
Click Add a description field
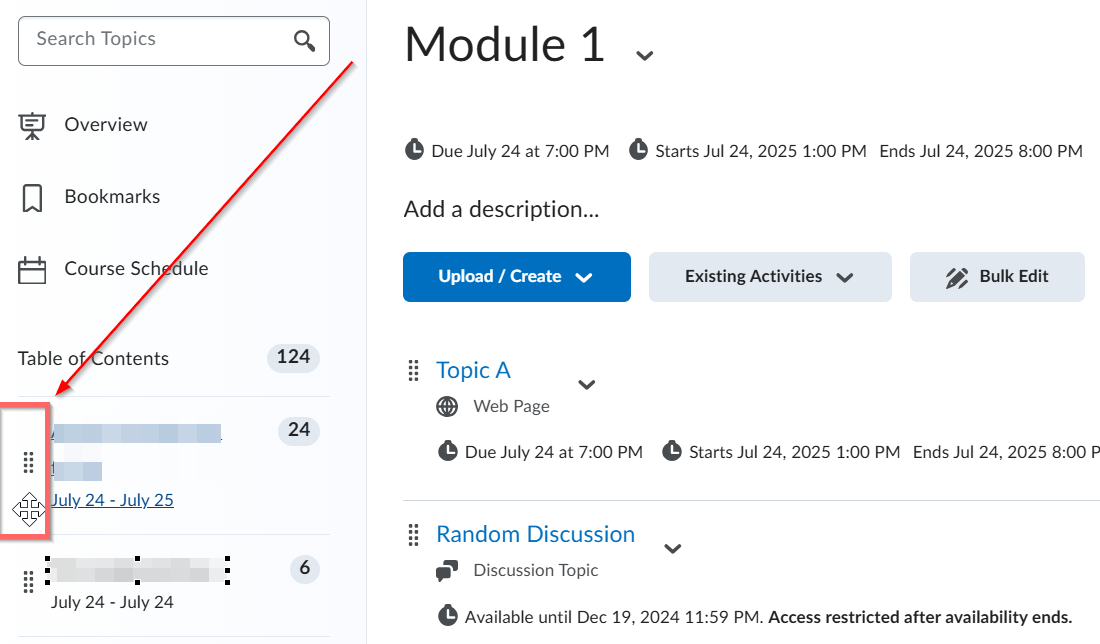pyautogui.click(x=502, y=209)
